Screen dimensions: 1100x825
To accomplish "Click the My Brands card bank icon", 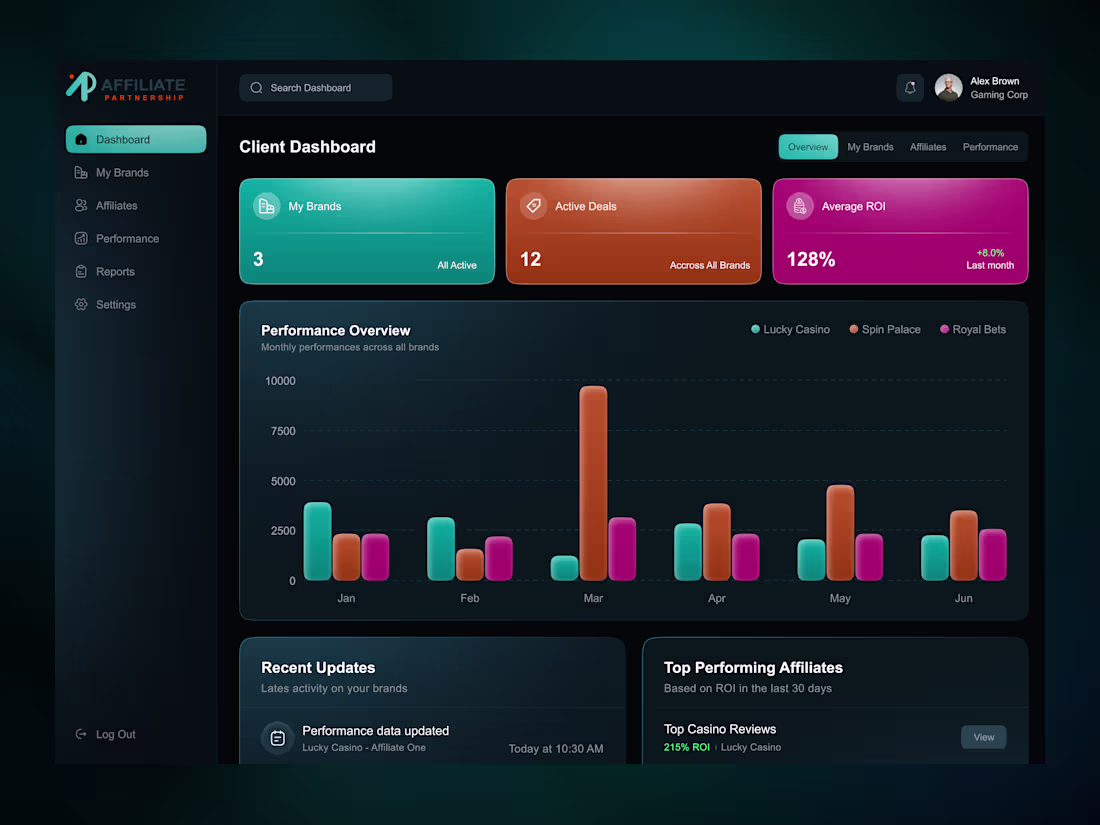I will 266,206.
